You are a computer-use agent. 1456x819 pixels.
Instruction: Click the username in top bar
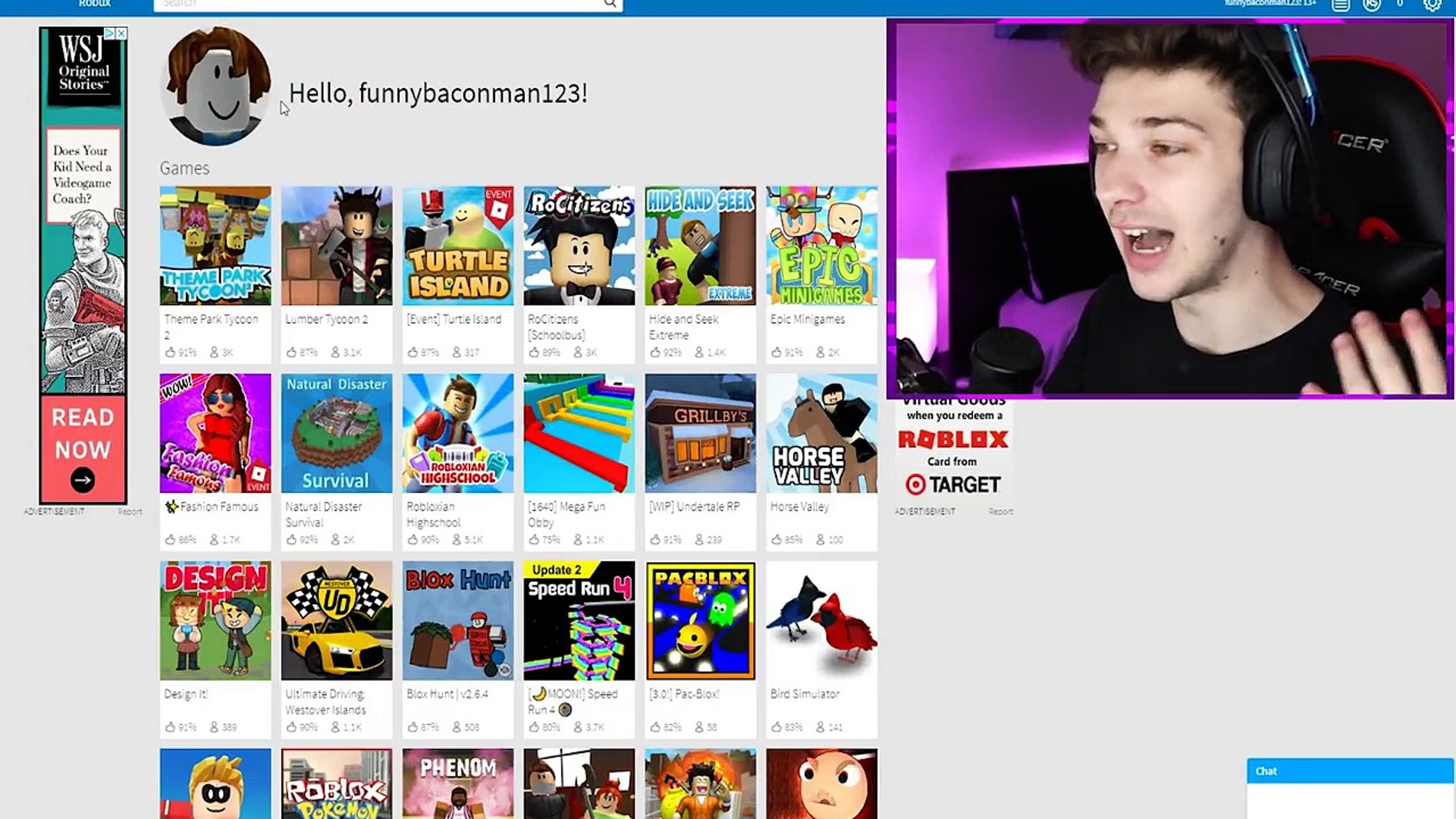coord(1269,4)
